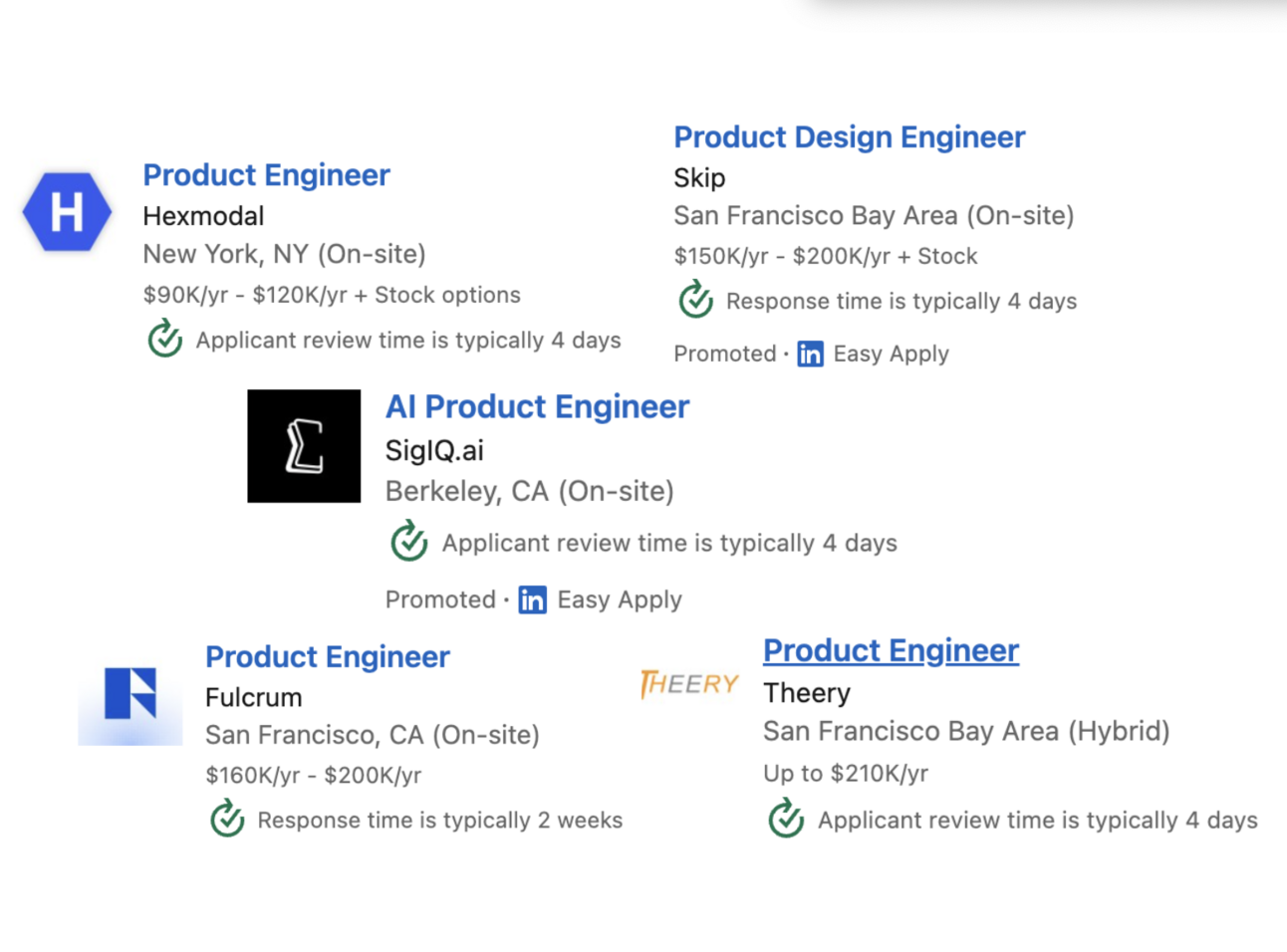Click the Fulcrum company logo

pos(130,694)
